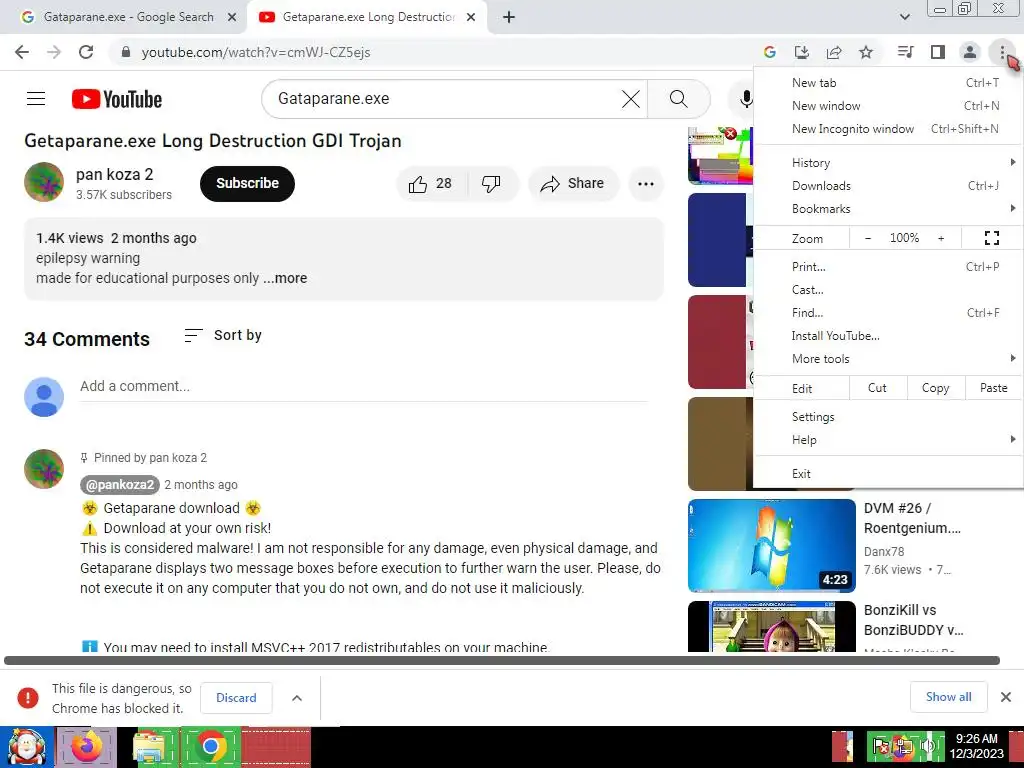Viewport: 1024px width, 768px height.
Task: Click the Google icon in the address bar
Action: point(769,52)
